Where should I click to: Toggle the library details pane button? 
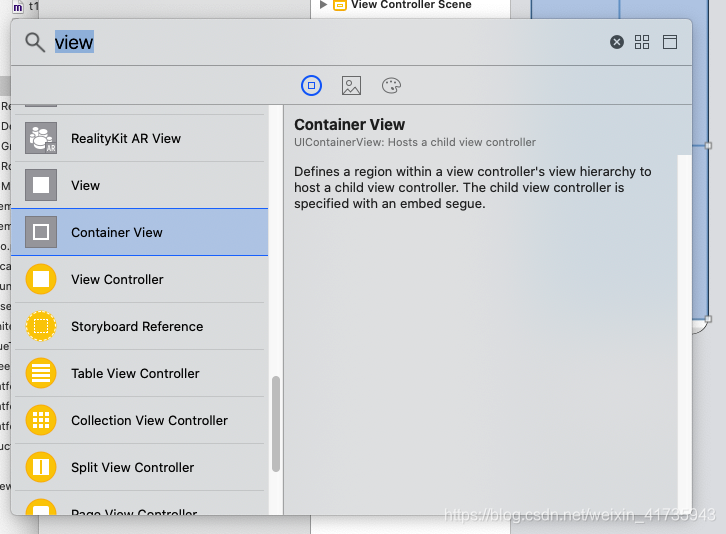[670, 42]
